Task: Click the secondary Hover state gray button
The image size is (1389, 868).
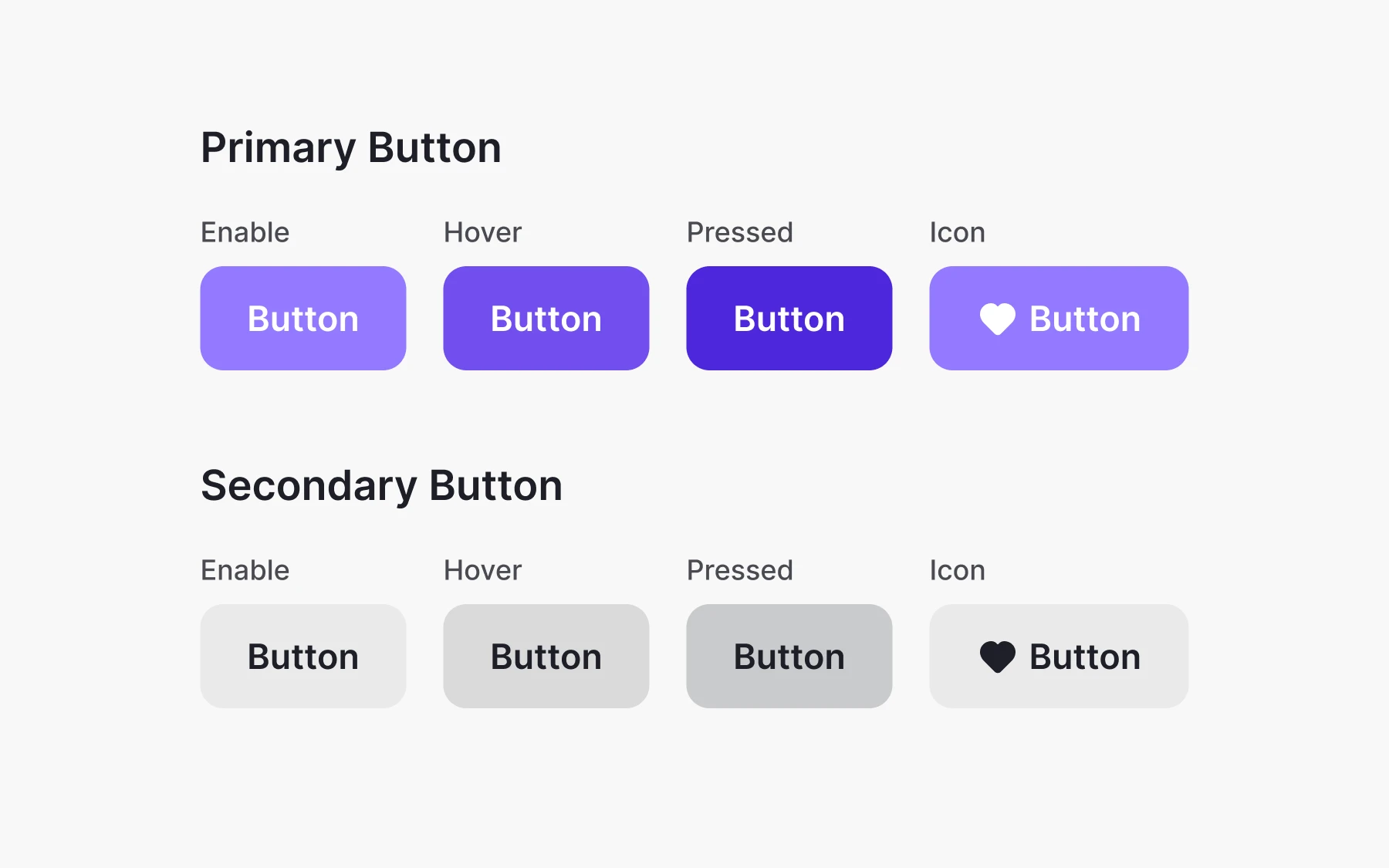Action: tap(546, 656)
